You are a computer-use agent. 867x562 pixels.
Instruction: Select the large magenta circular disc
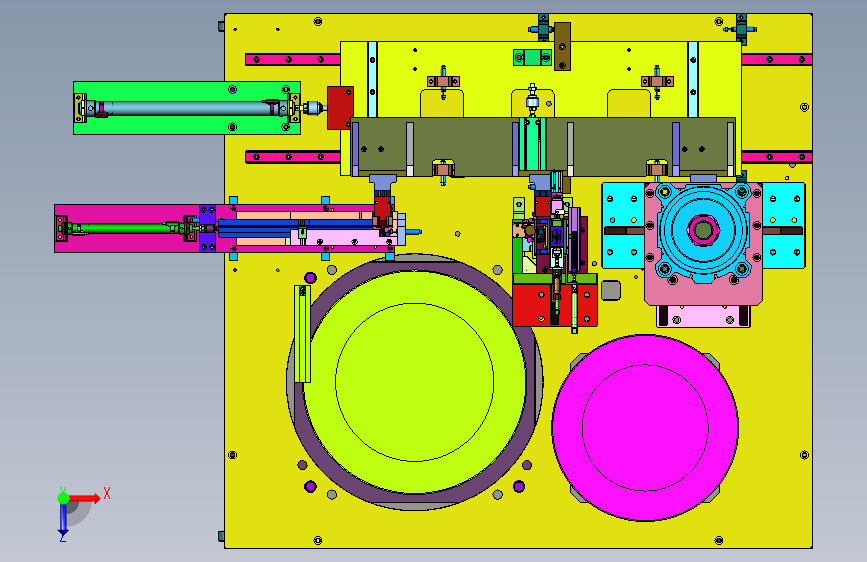pyautogui.click(x=645, y=428)
